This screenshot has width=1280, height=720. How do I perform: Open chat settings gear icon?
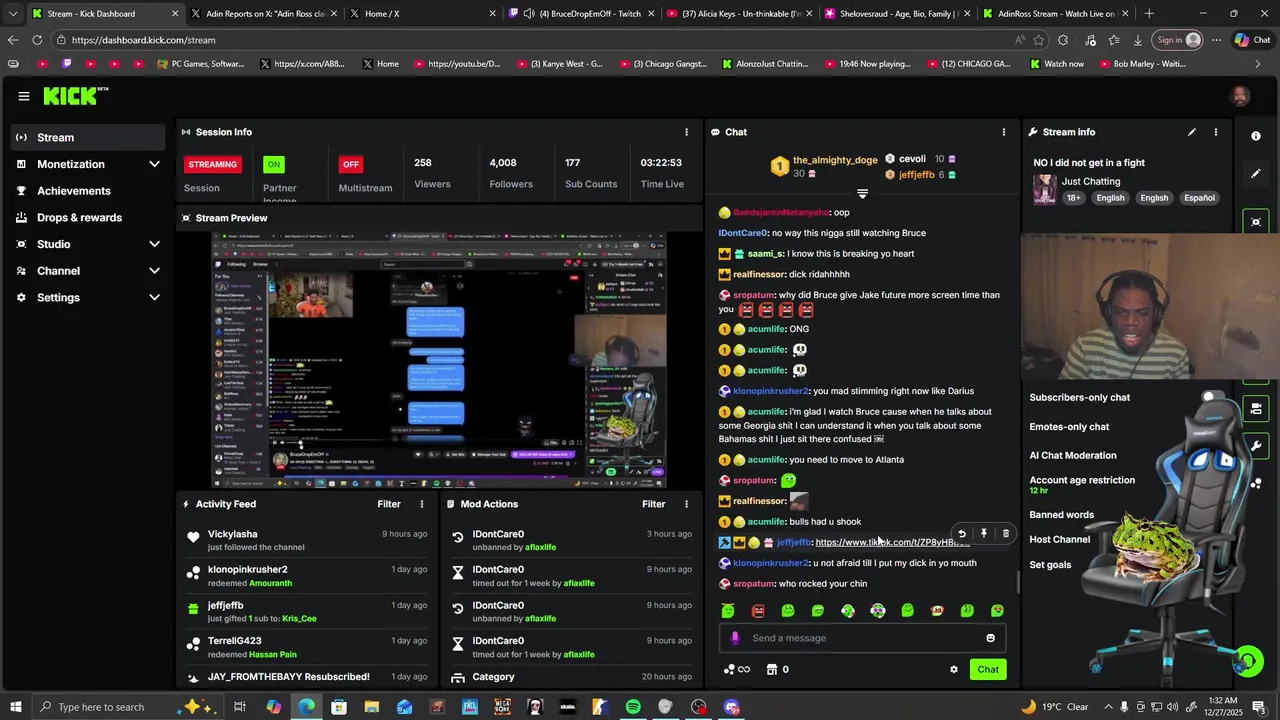[954, 670]
